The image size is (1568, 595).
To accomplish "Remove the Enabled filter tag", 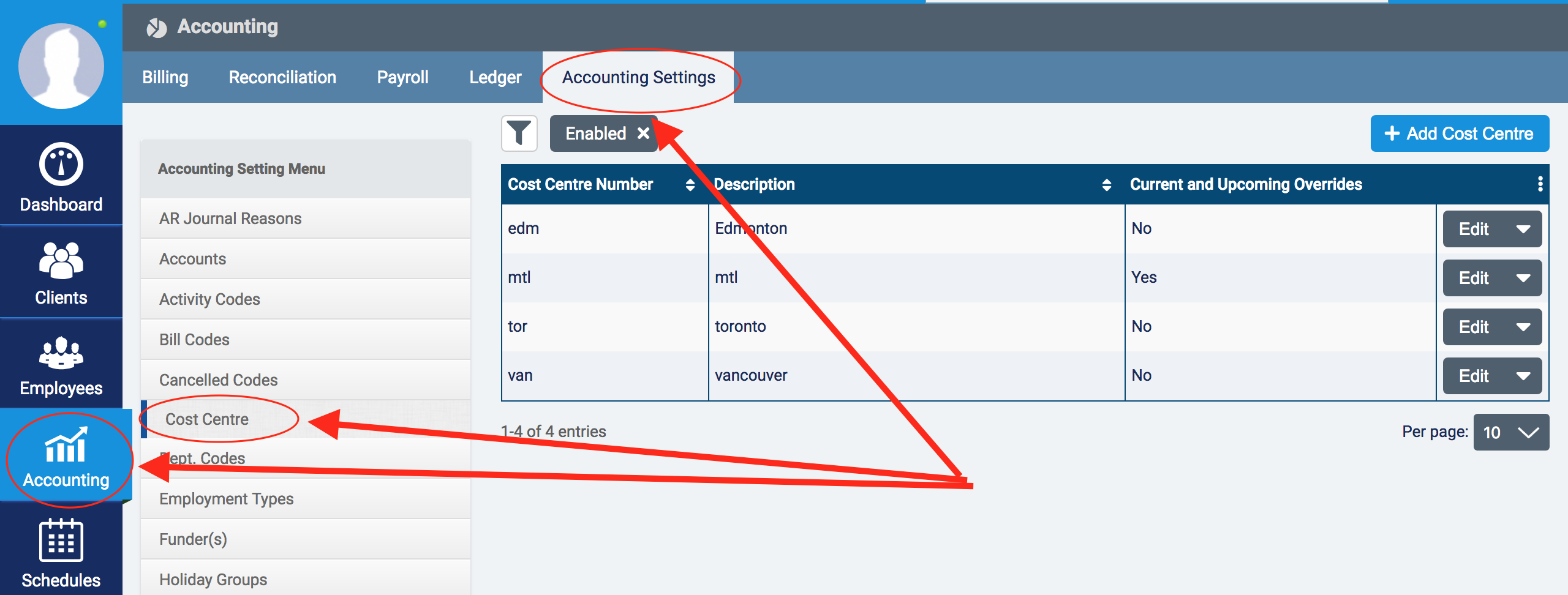I will click(643, 133).
